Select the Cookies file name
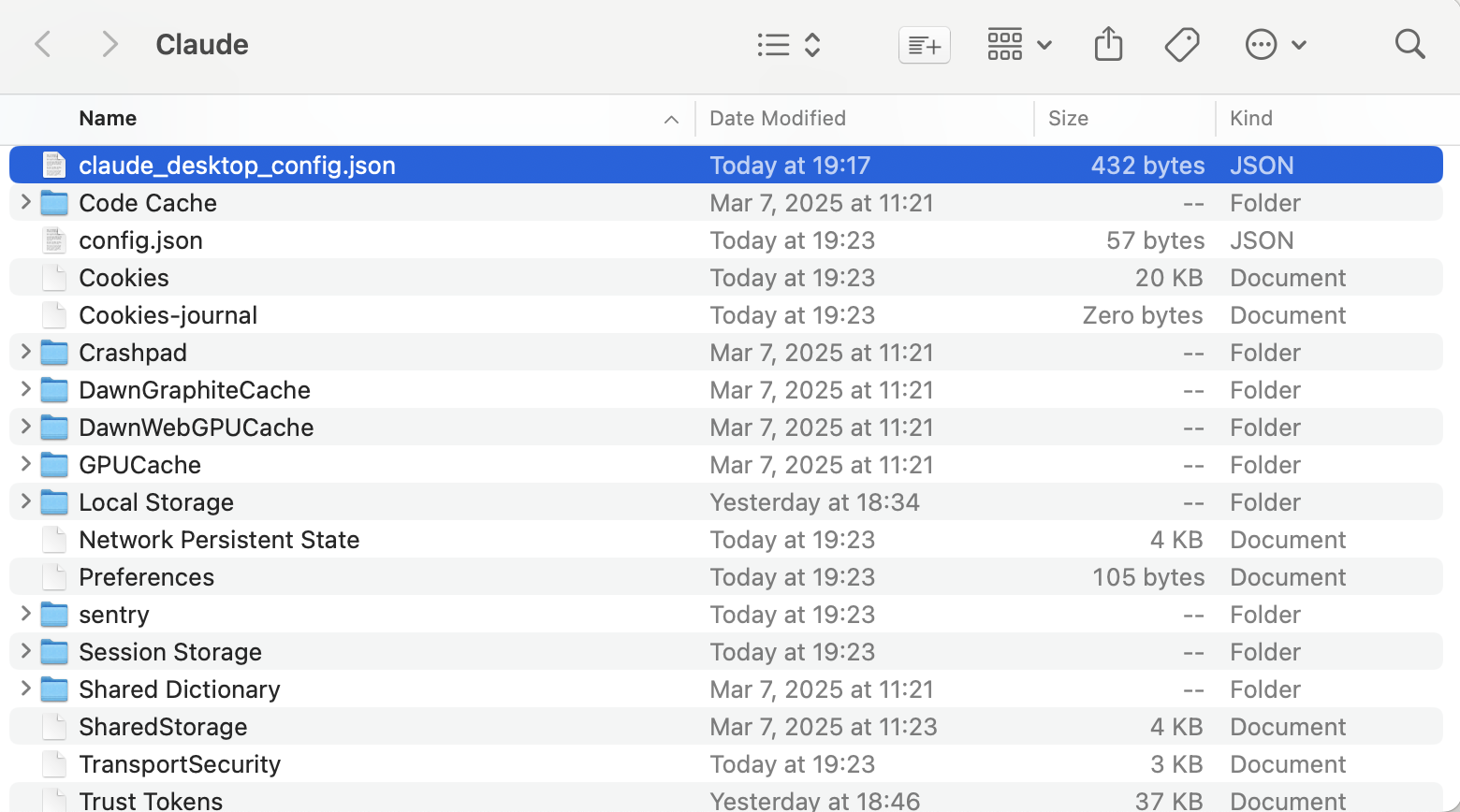The image size is (1460, 812). point(124,278)
